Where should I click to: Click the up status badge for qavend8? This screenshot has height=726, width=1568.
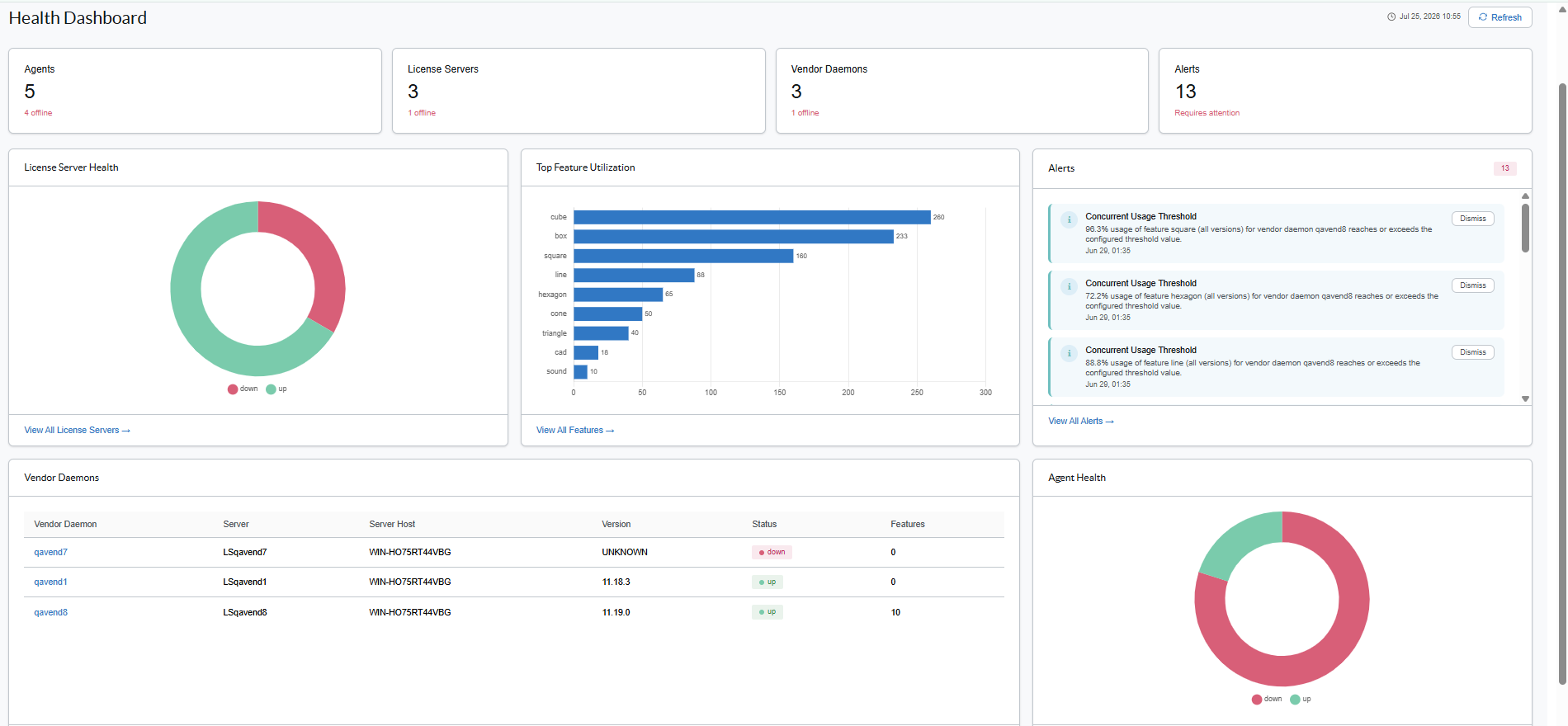tap(767, 612)
